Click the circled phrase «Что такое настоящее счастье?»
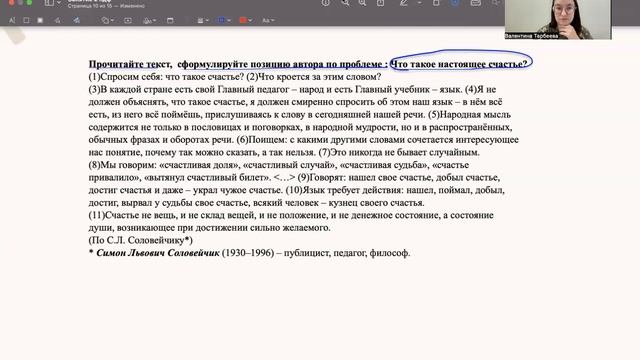The image size is (640, 360). click(x=459, y=64)
